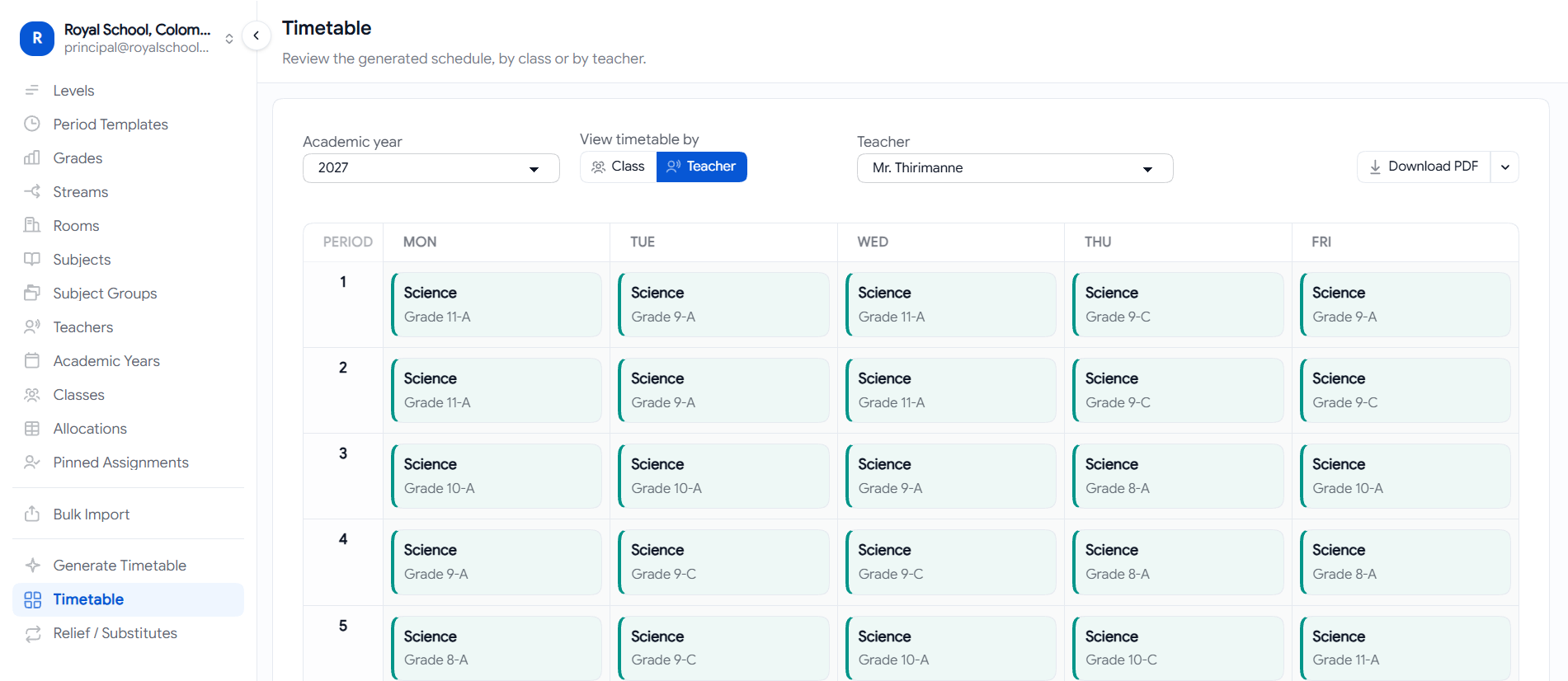1568x681 pixels.
Task: Click the blue R school avatar
Action: 37,38
